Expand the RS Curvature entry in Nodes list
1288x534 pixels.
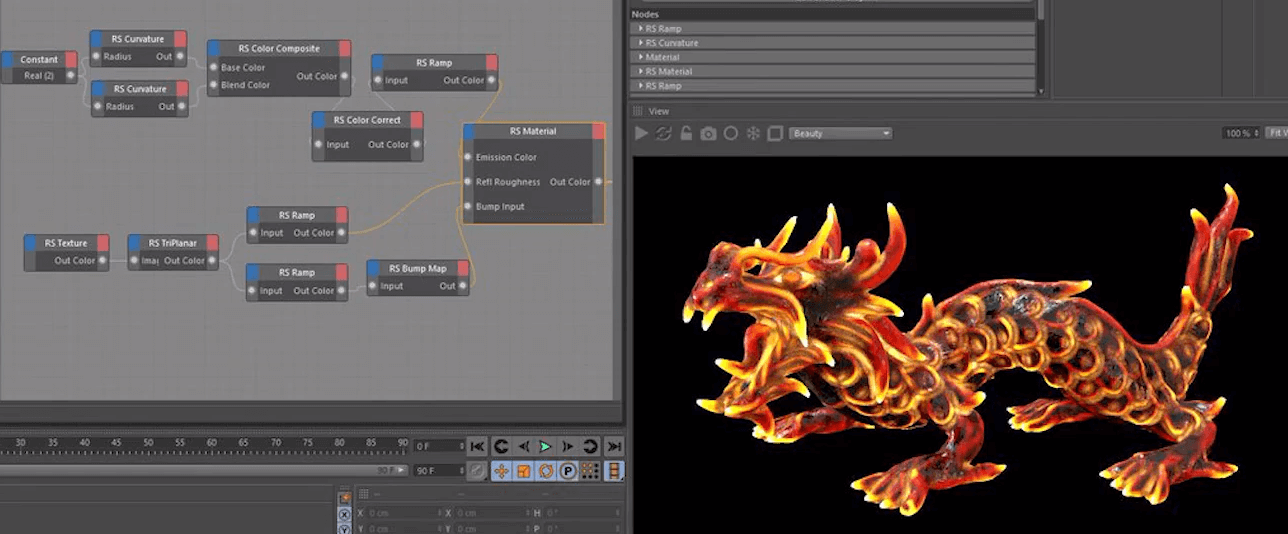click(641, 43)
